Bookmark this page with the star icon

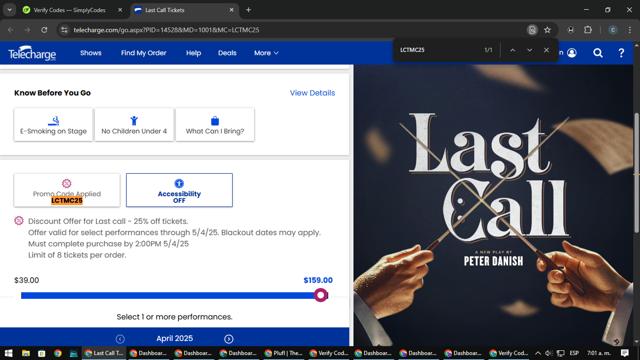tap(547, 30)
